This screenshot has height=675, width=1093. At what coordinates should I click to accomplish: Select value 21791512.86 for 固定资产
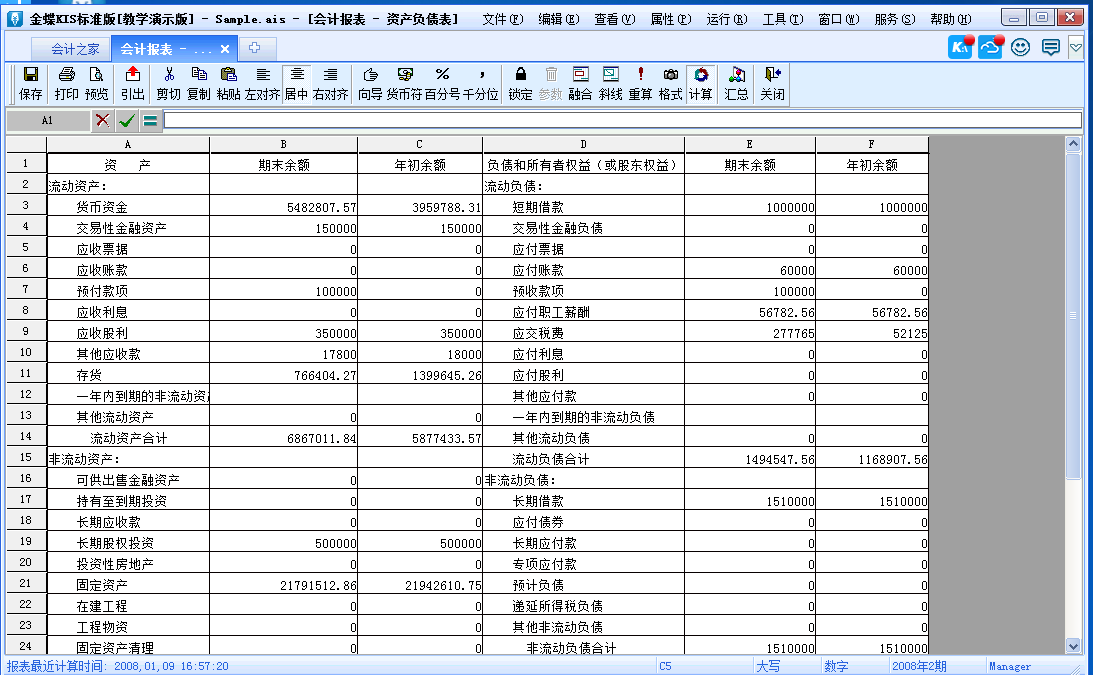tap(284, 584)
